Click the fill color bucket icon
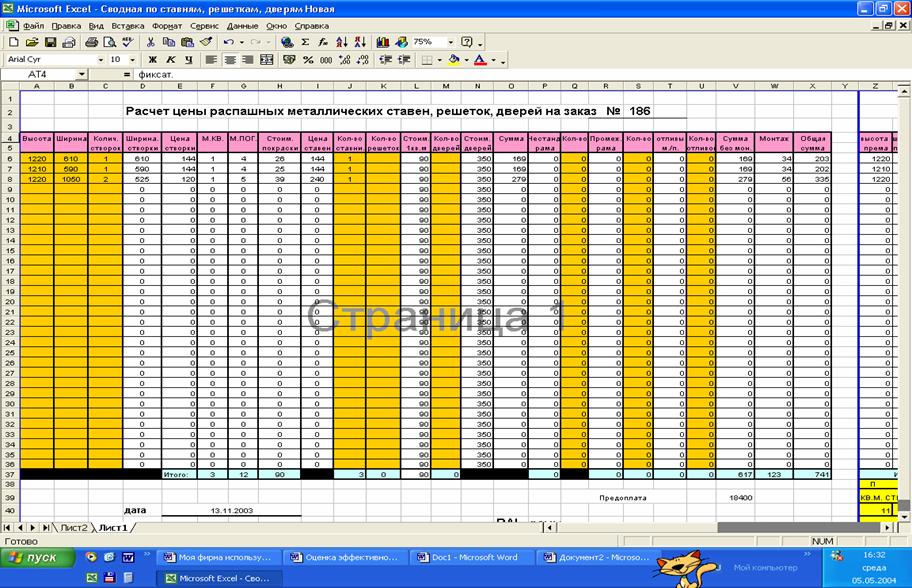Image resolution: width=912 pixels, height=588 pixels. click(x=453, y=60)
